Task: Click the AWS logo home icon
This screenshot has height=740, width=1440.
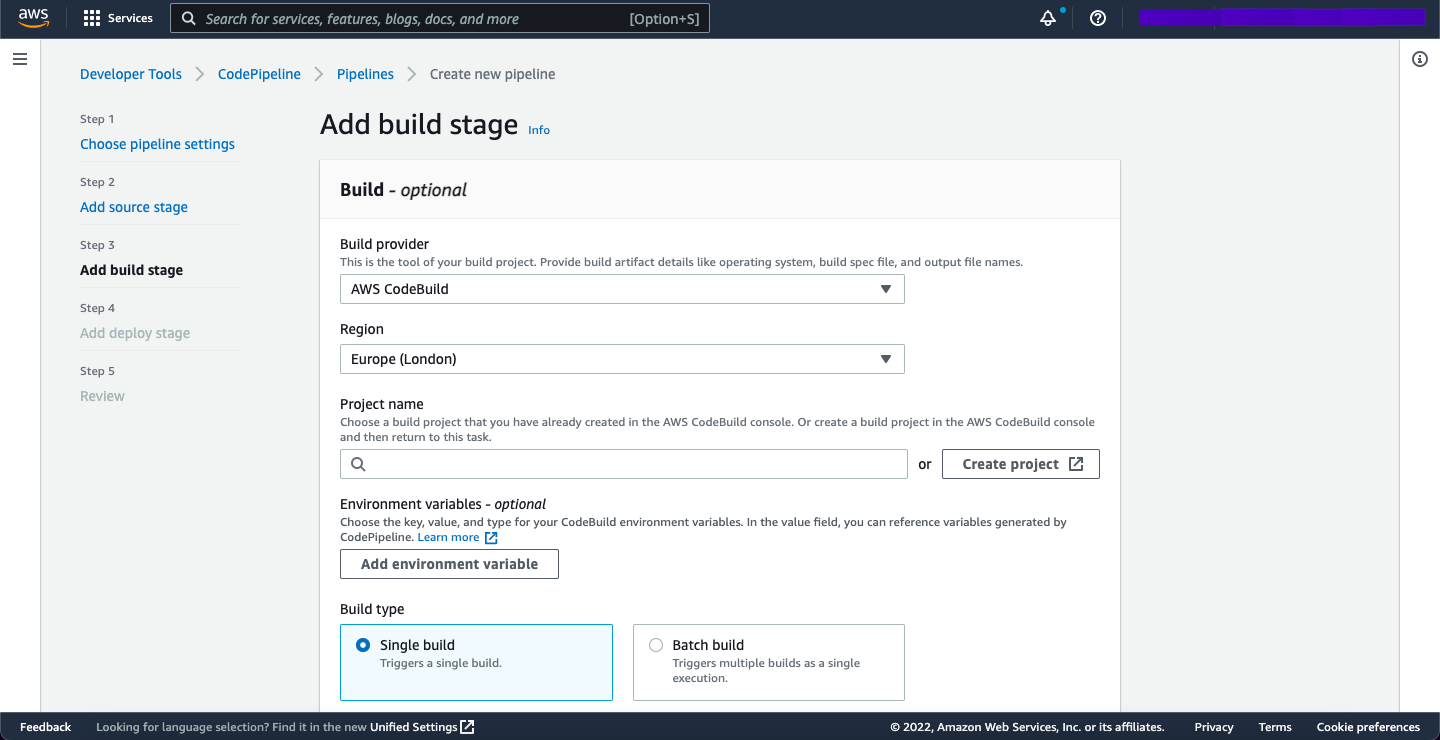Action: coord(34,18)
